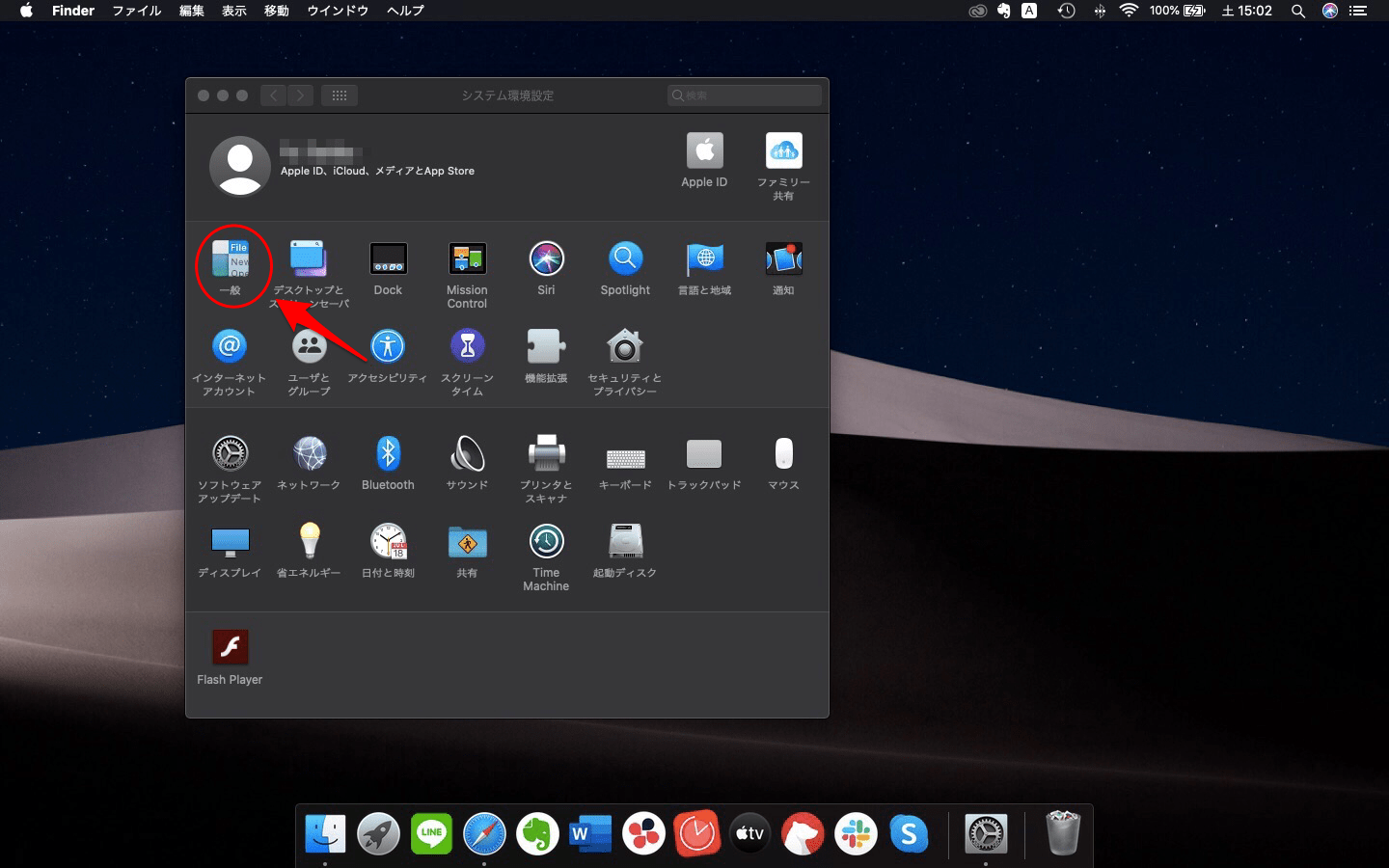Open 省エネルギー preferences
1389x868 pixels.
click(309, 541)
